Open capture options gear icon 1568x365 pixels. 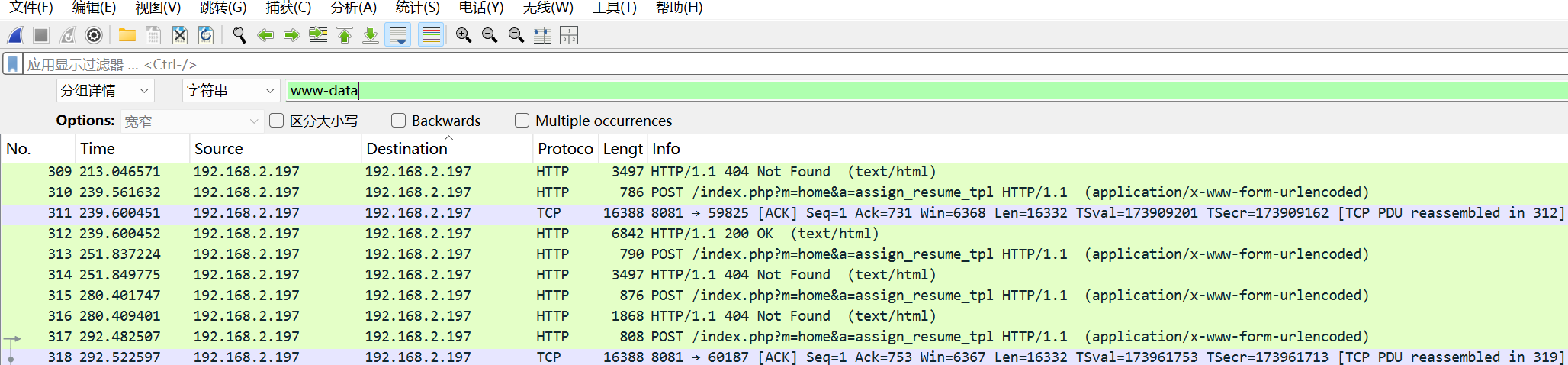(x=94, y=35)
